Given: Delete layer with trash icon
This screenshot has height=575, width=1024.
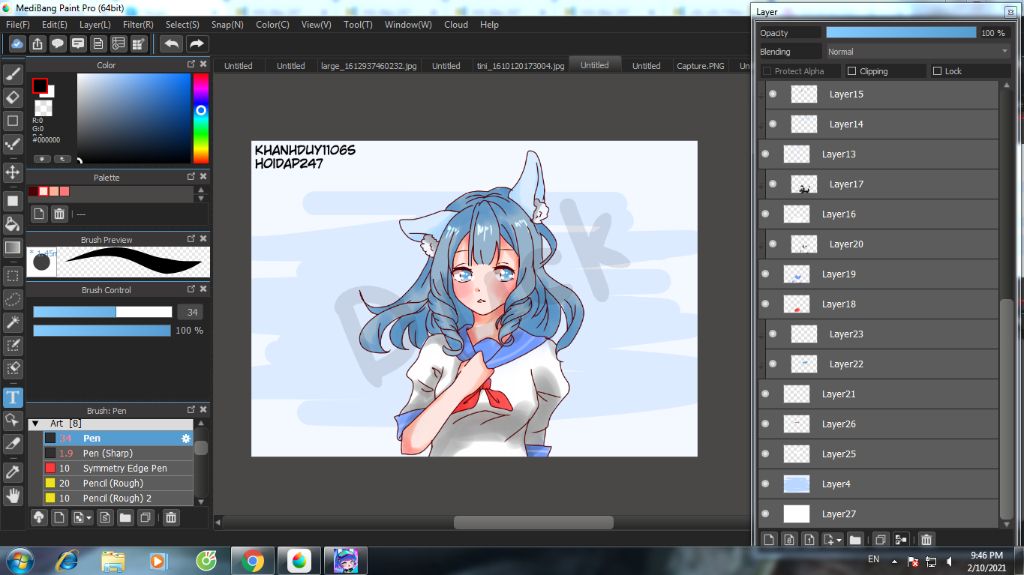Looking at the screenshot, I should 926,539.
